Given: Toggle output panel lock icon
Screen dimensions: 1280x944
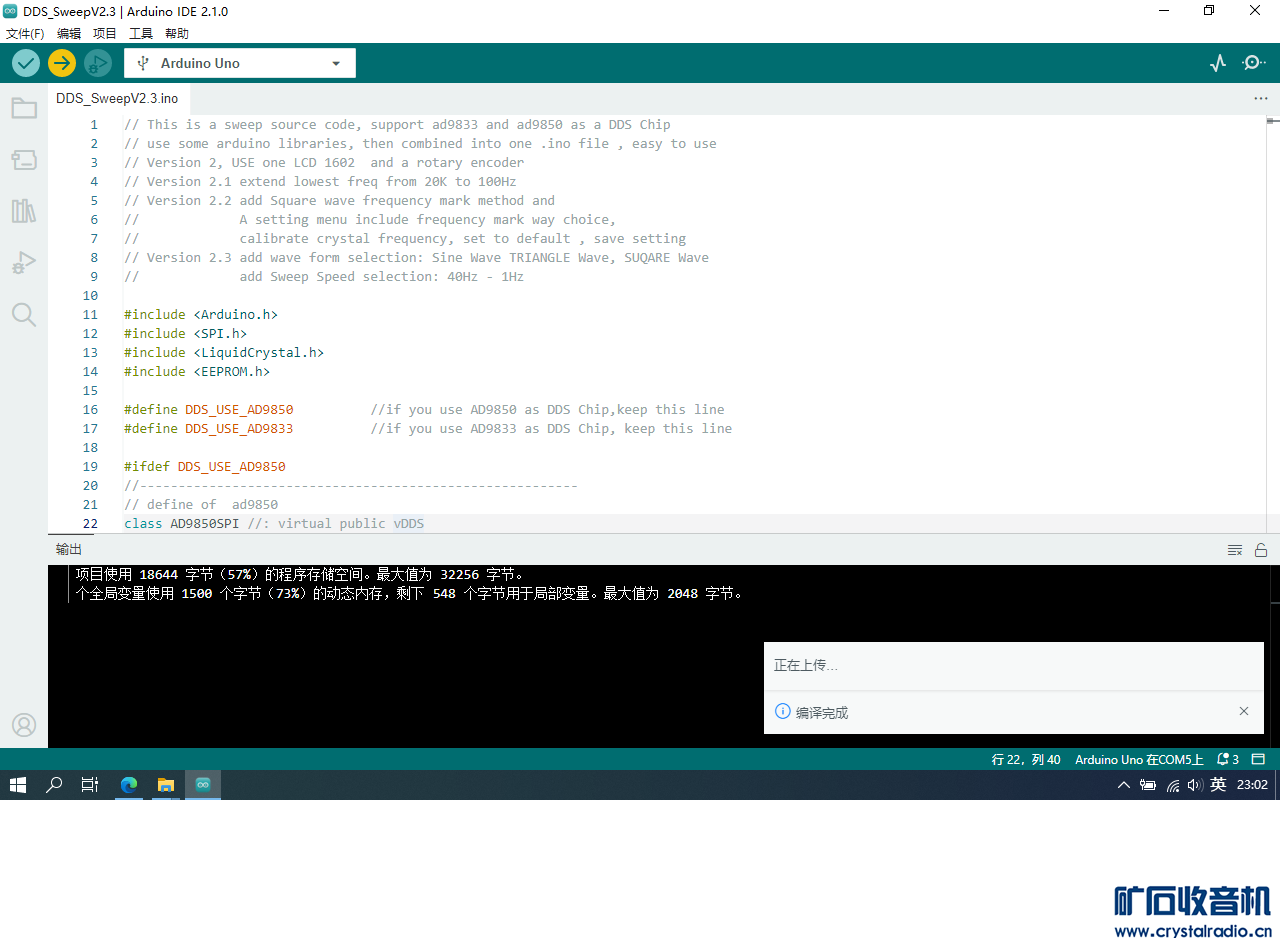Looking at the screenshot, I should point(1261,550).
